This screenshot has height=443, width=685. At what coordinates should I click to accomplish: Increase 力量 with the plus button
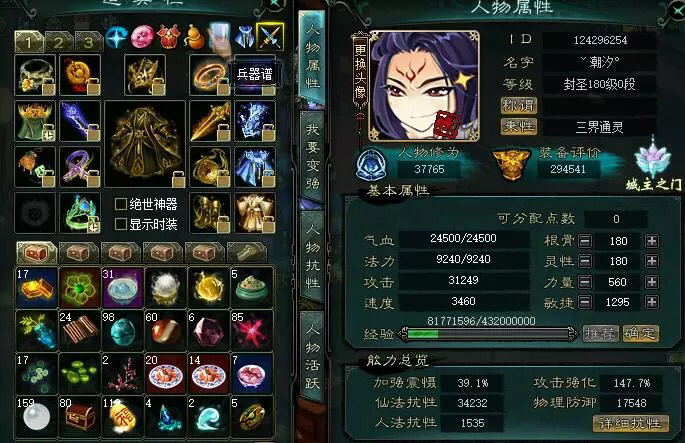point(652,282)
